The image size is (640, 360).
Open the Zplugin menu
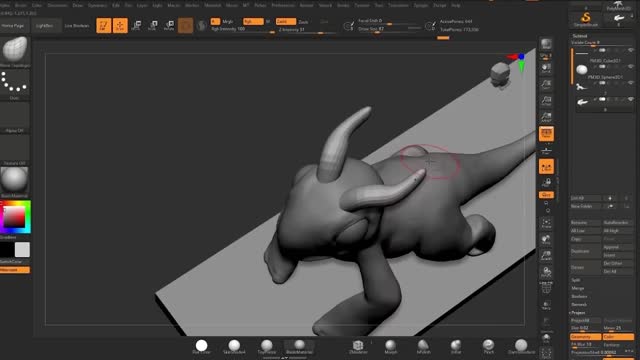[x=421, y=5]
